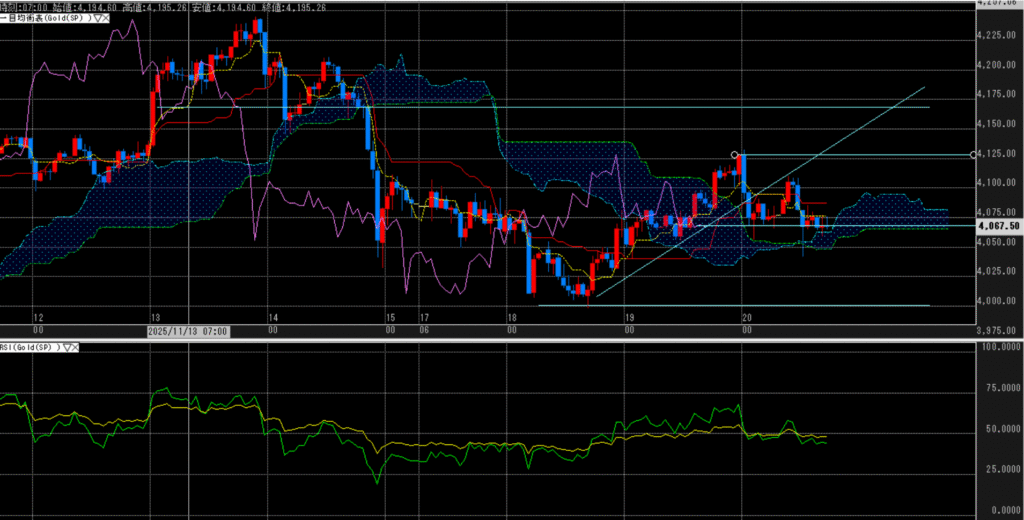The image size is (1024, 520).
Task: Click the date label 19 on the time axis
Action: pyautogui.click(x=629, y=316)
